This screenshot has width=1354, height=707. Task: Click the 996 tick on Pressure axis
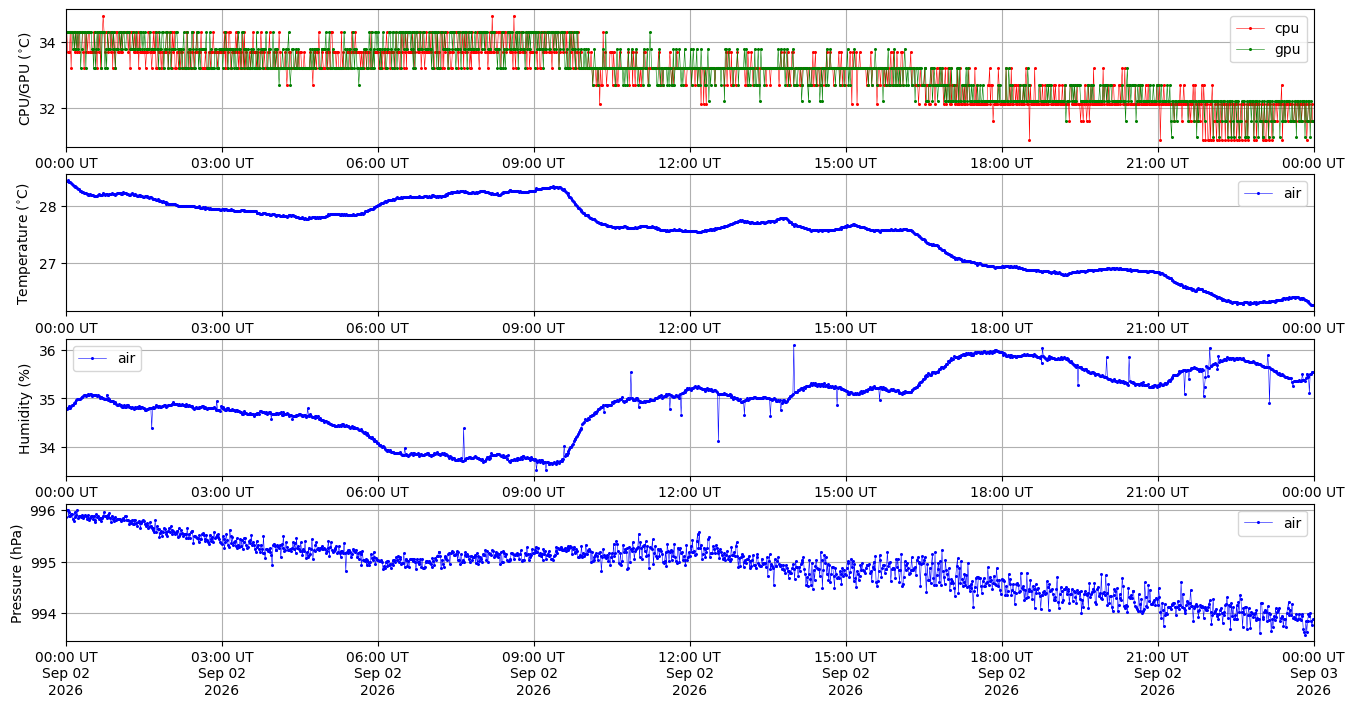(47, 511)
